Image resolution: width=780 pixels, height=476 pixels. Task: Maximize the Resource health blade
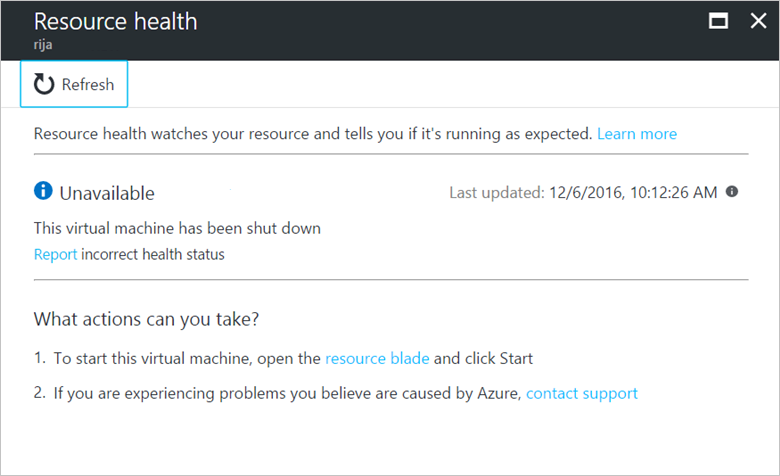click(717, 21)
